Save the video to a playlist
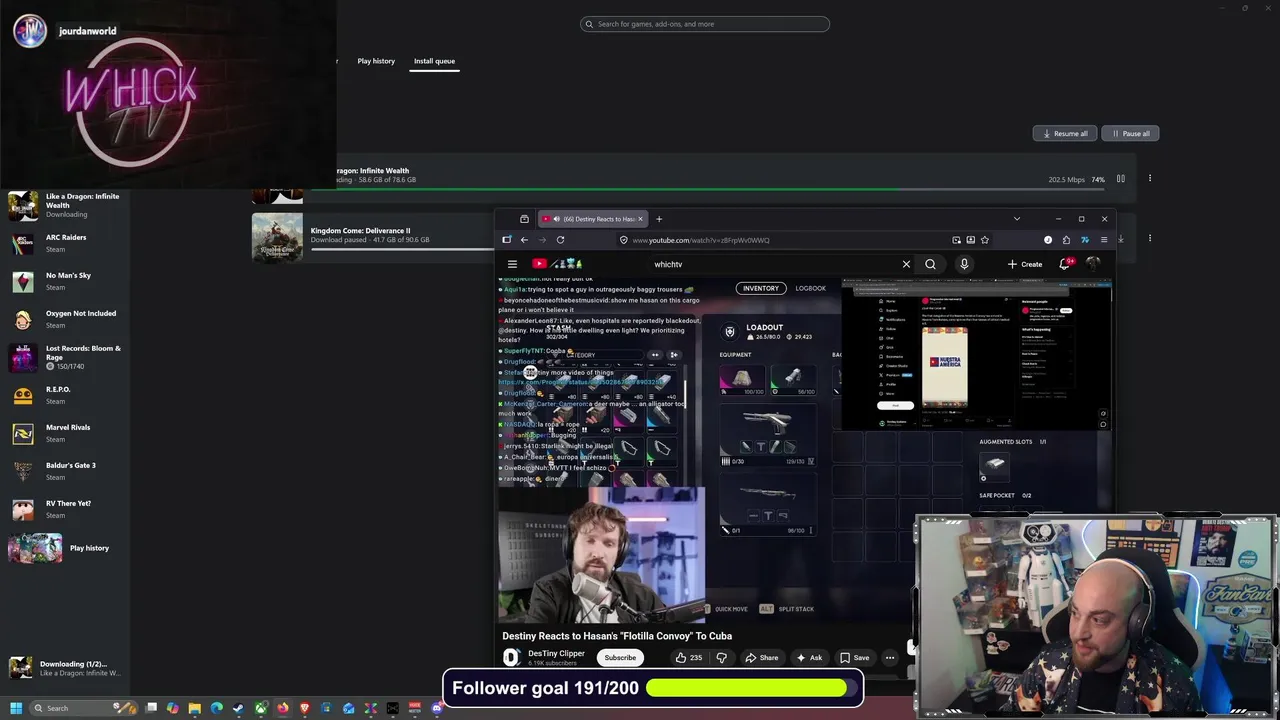1280x720 pixels. coord(854,657)
